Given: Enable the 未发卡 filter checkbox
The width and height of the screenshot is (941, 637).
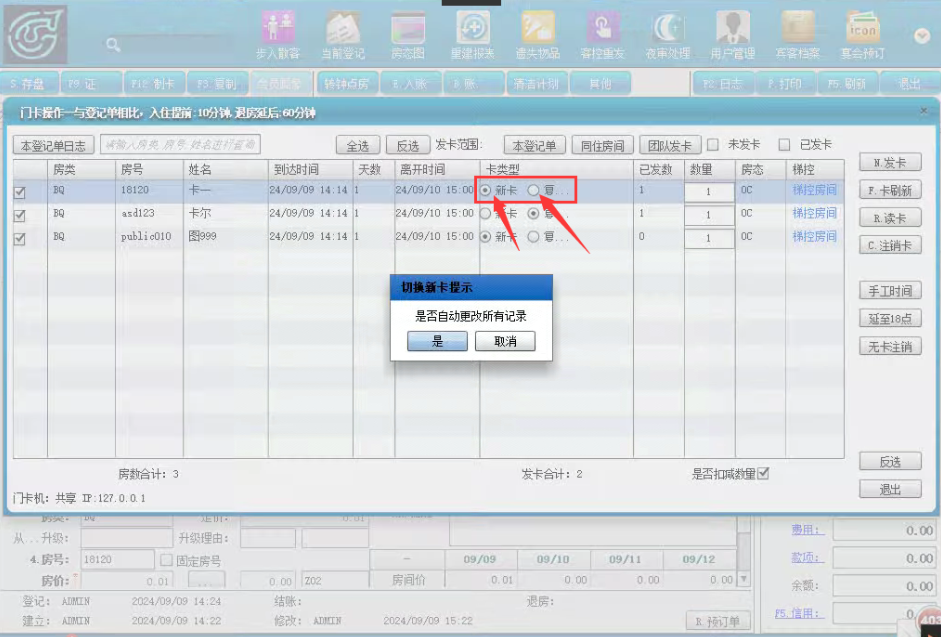Looking at the screenshot, I should (x=713, y=145).
